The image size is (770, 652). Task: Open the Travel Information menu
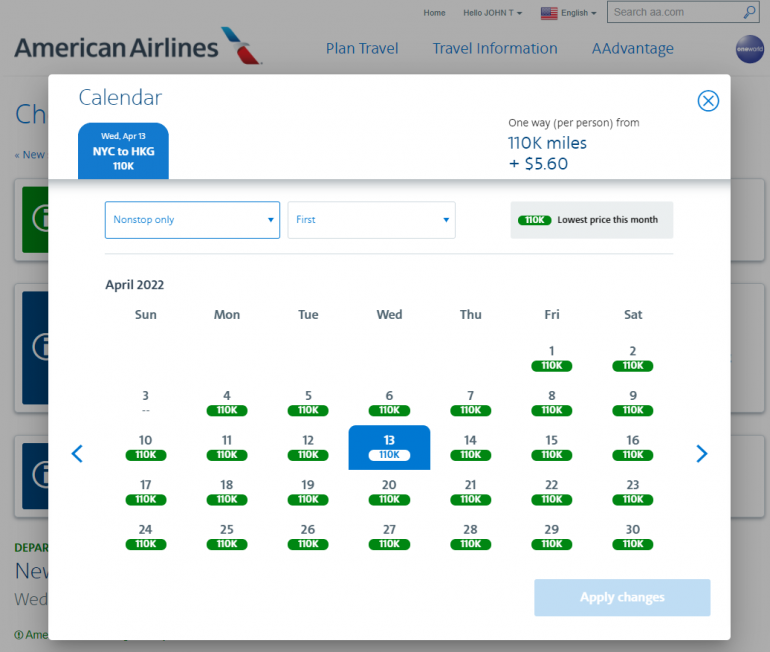pos(495,48)
